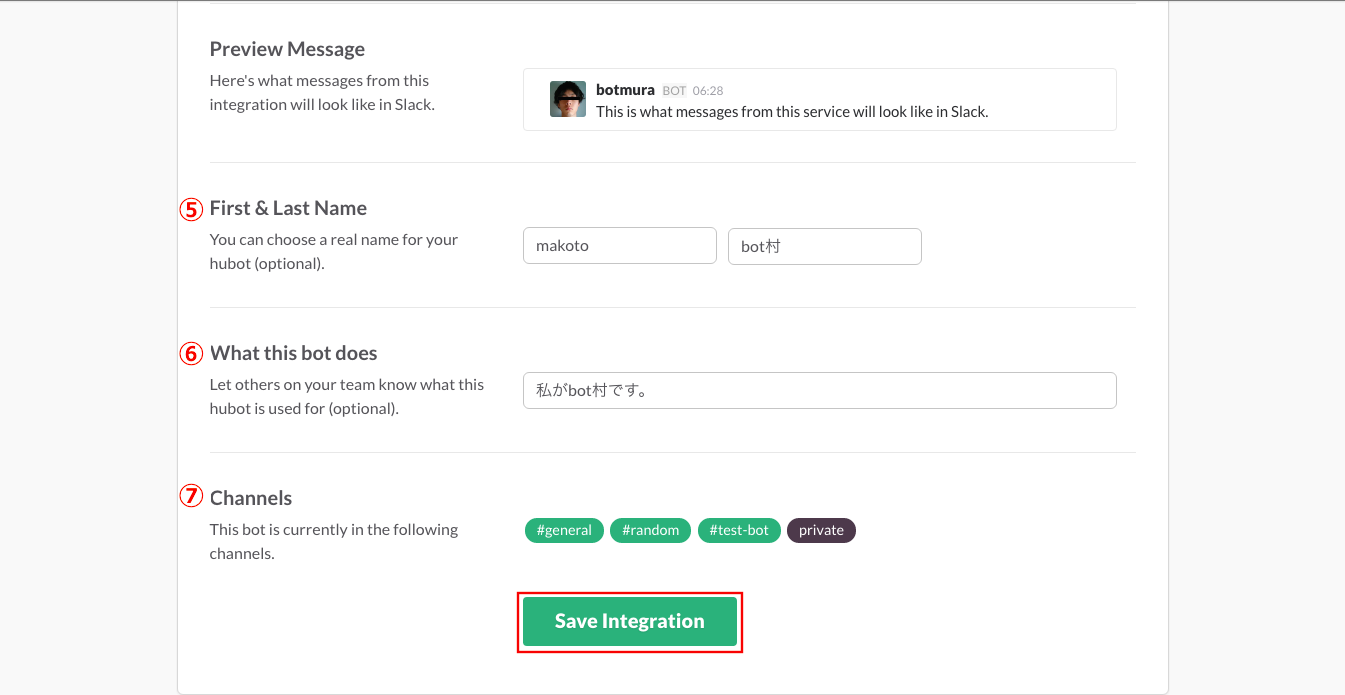Viewport: 1345px width, 695px height.
Task: Click the circled number 6 marker
Action: 191,354
